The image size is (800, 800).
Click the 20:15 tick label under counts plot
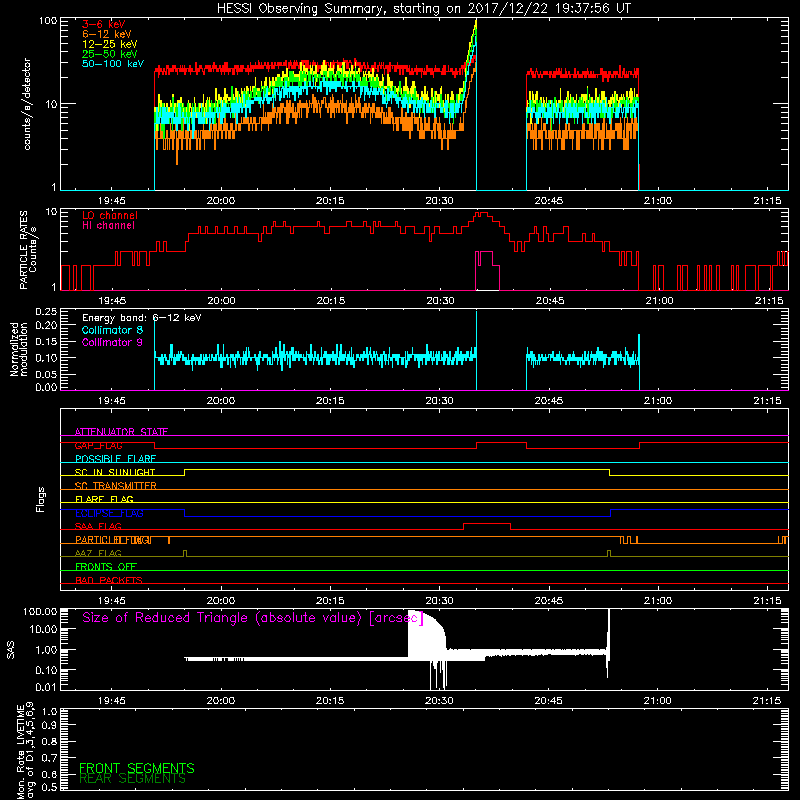pos(330,201)
